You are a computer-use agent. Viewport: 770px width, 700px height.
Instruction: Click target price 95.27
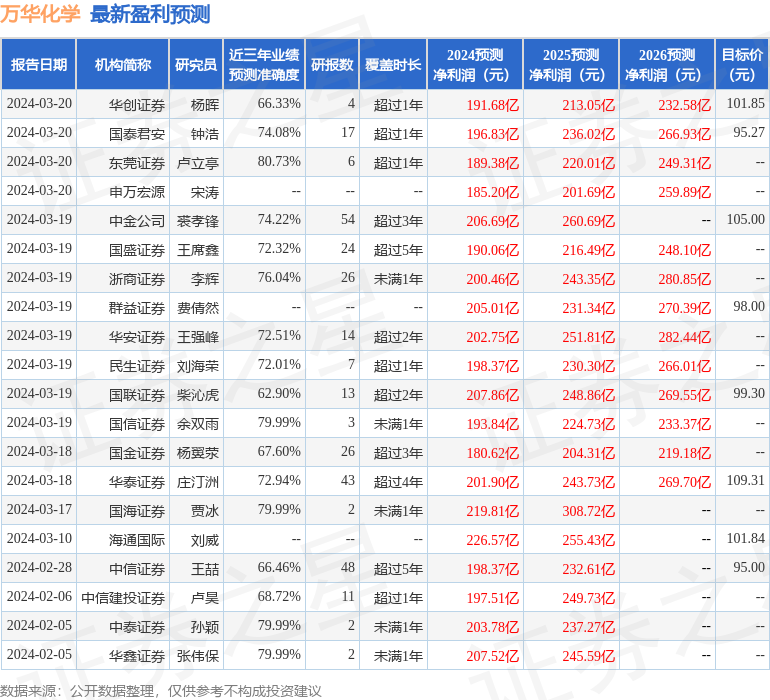point(749,132)
